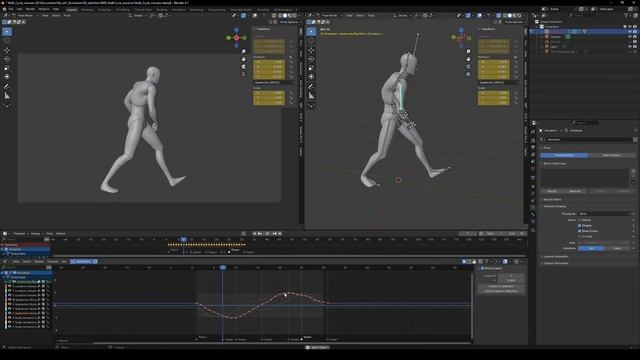Open Pose Mode dropdown in left viewport
640x360 pixels.
tap(25, 16)
